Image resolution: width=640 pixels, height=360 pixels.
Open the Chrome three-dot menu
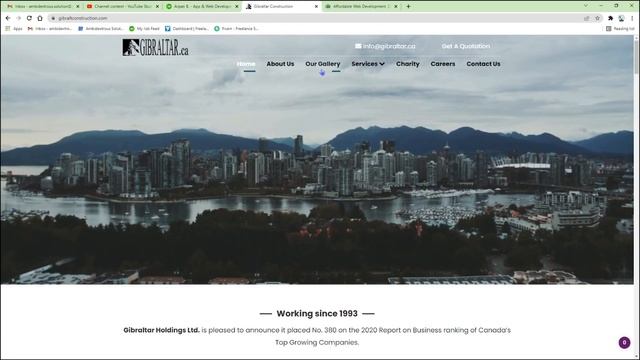click(x=632, y=18)
